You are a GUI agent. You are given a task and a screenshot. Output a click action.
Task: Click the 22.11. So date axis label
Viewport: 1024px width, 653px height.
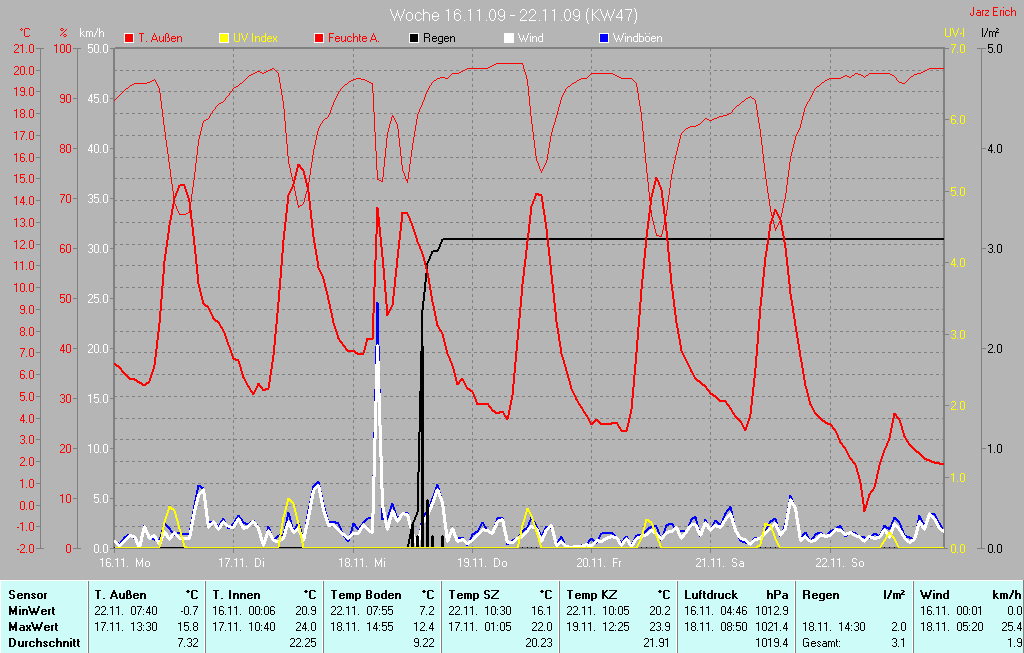tap(839, 562)
